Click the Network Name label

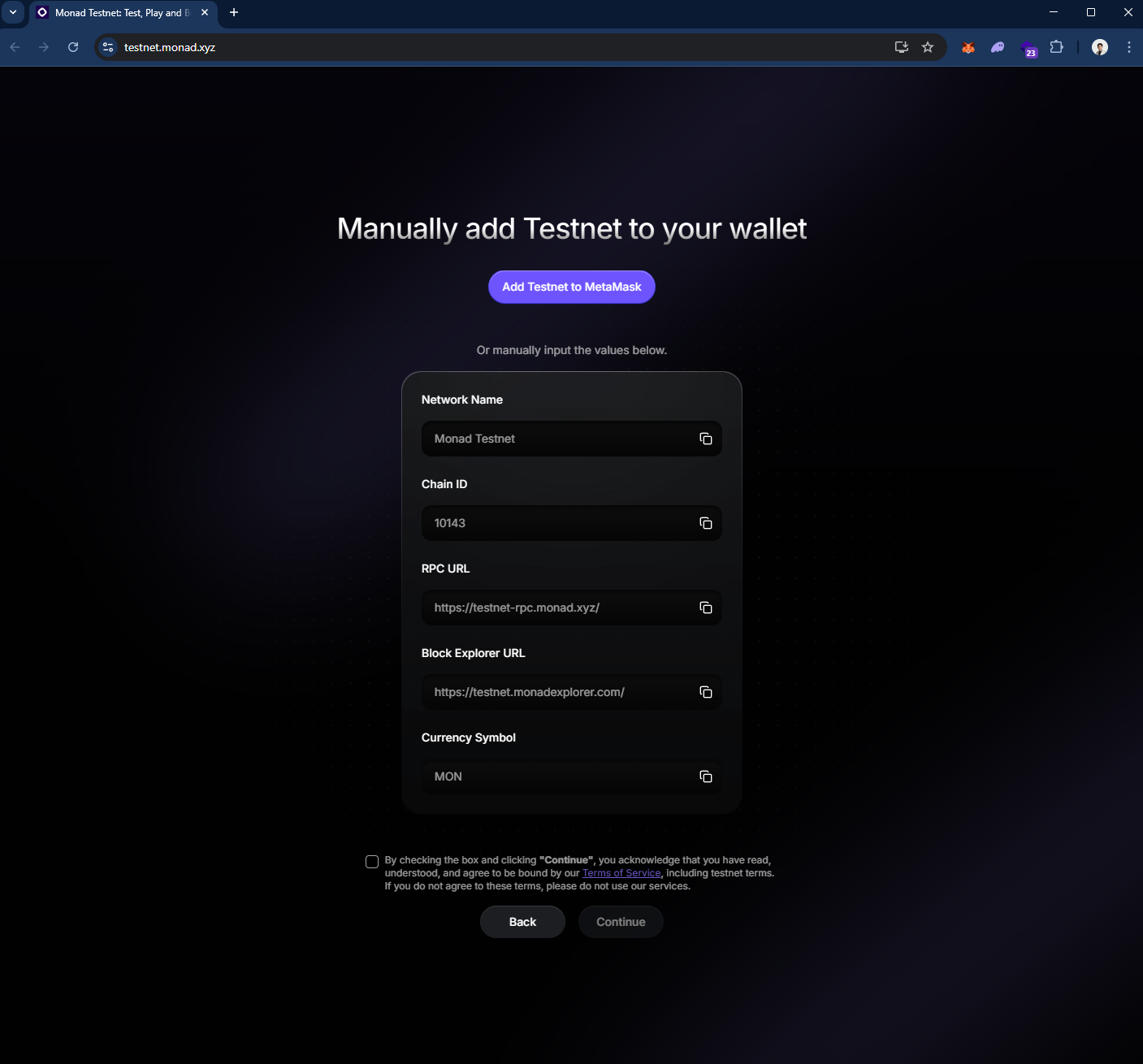coord(462,400)
